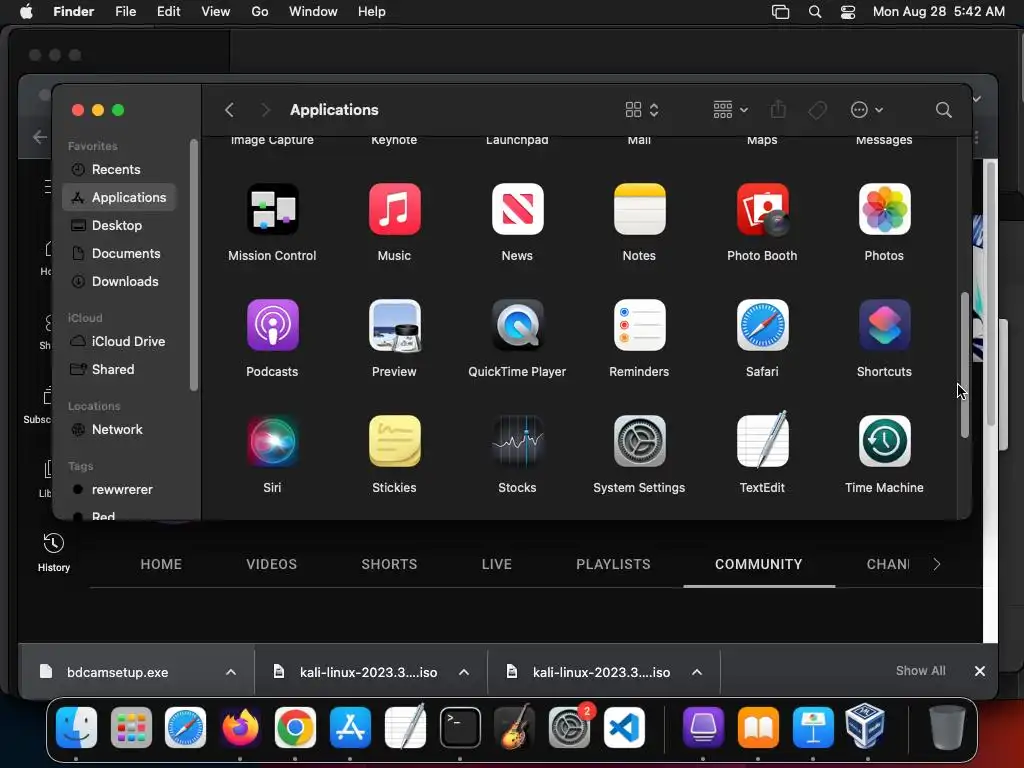Screen dimensions: 1024x768
Task: Open the Mission Control app icon
Action: (x=272, y=210)
